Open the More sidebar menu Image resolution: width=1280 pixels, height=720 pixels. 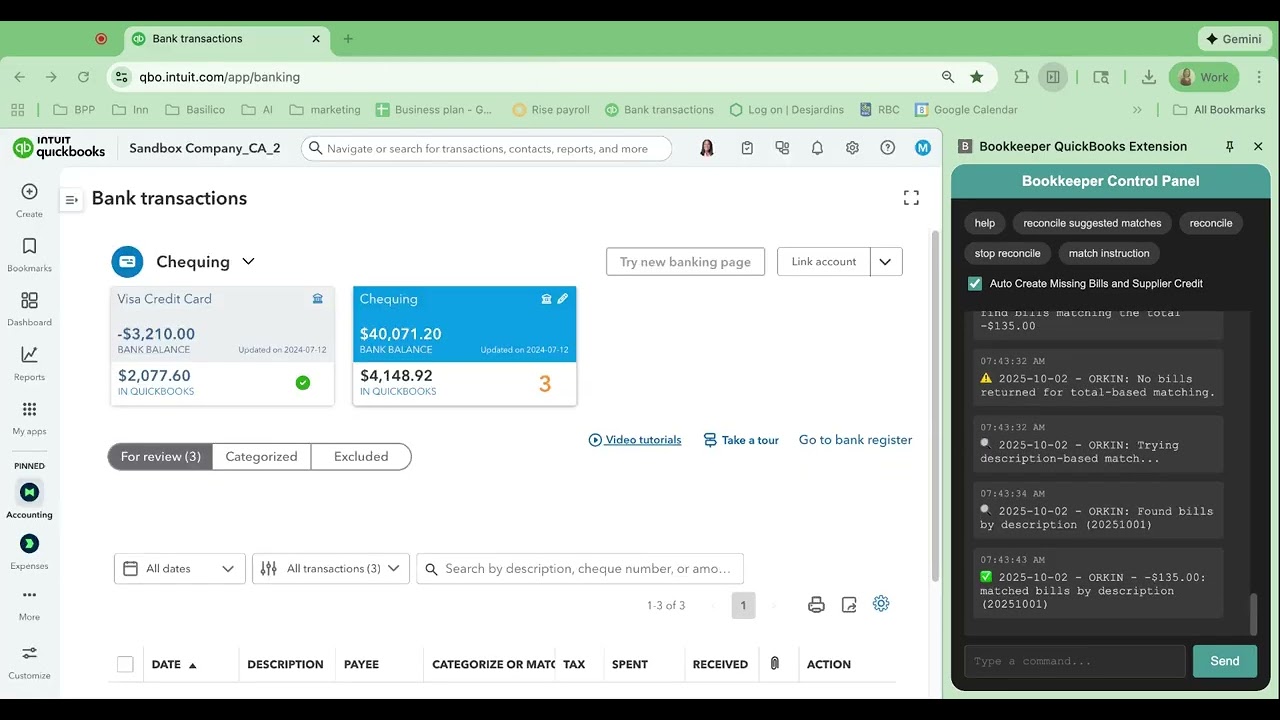click(29, 603)
